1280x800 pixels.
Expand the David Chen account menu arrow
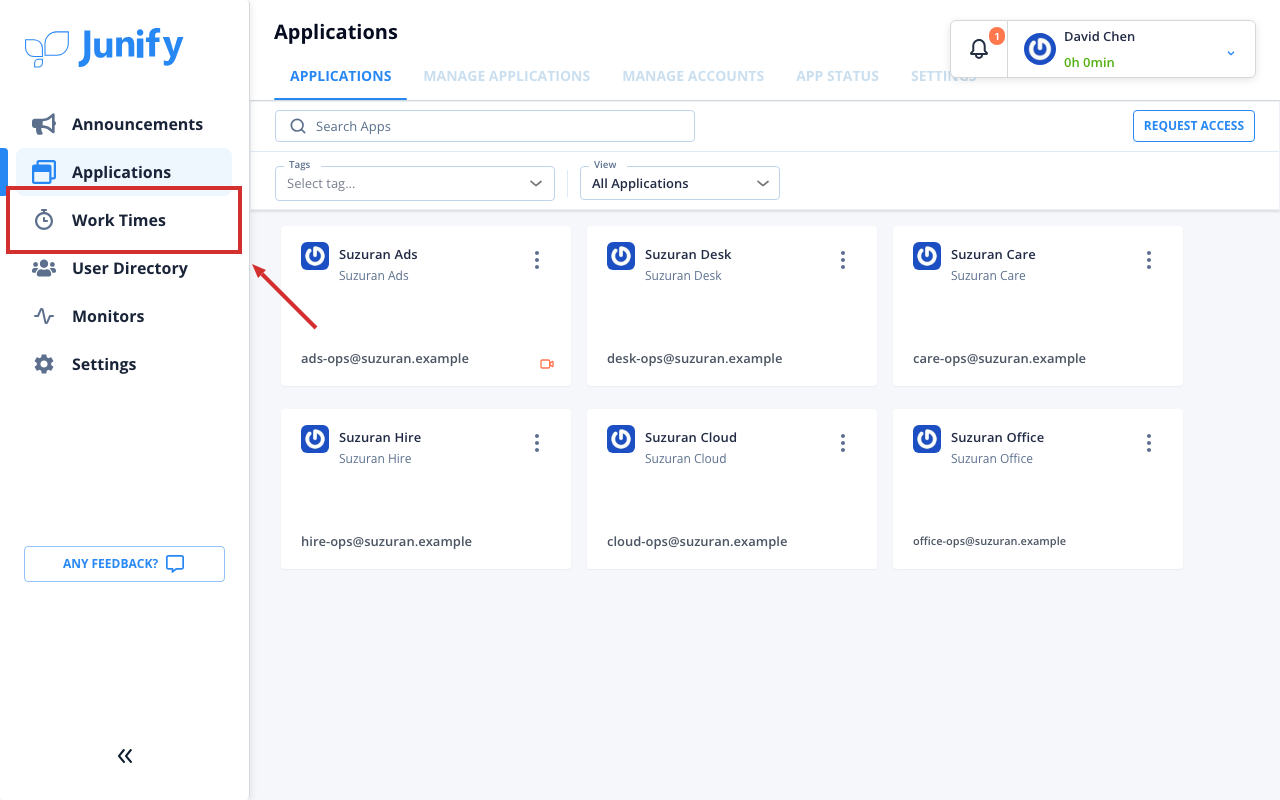(1231, 53)
